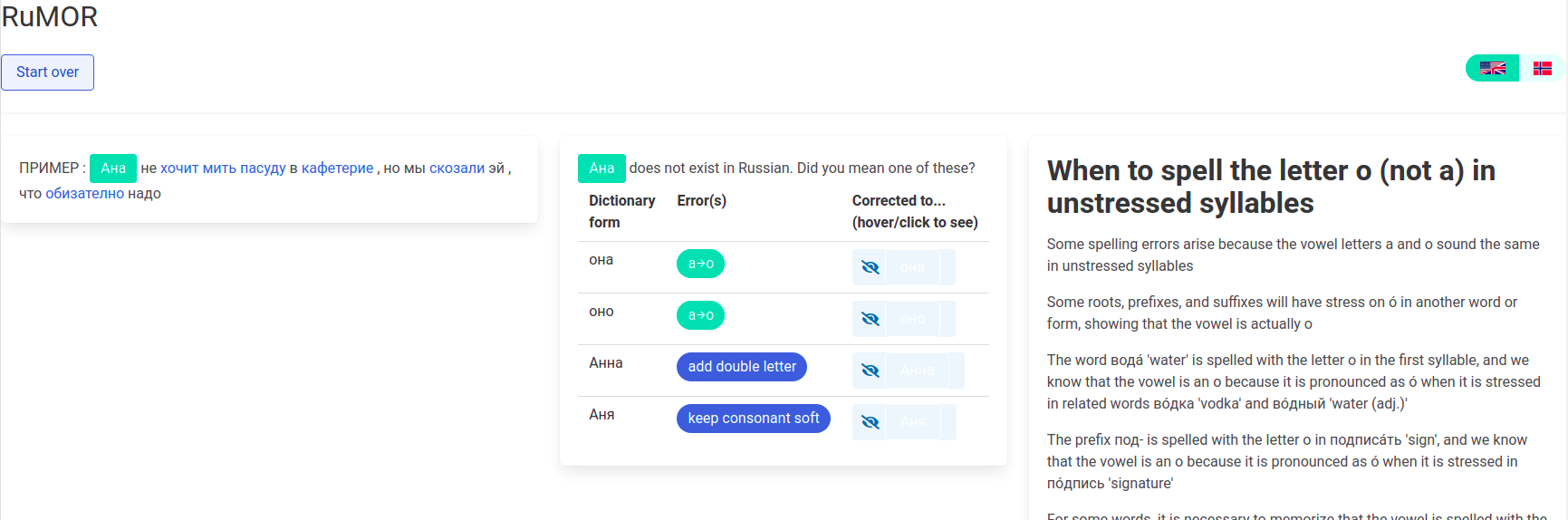Switch language to English flag
1568x520 pixels.
pyautogui.click(x=1492, y=68)
